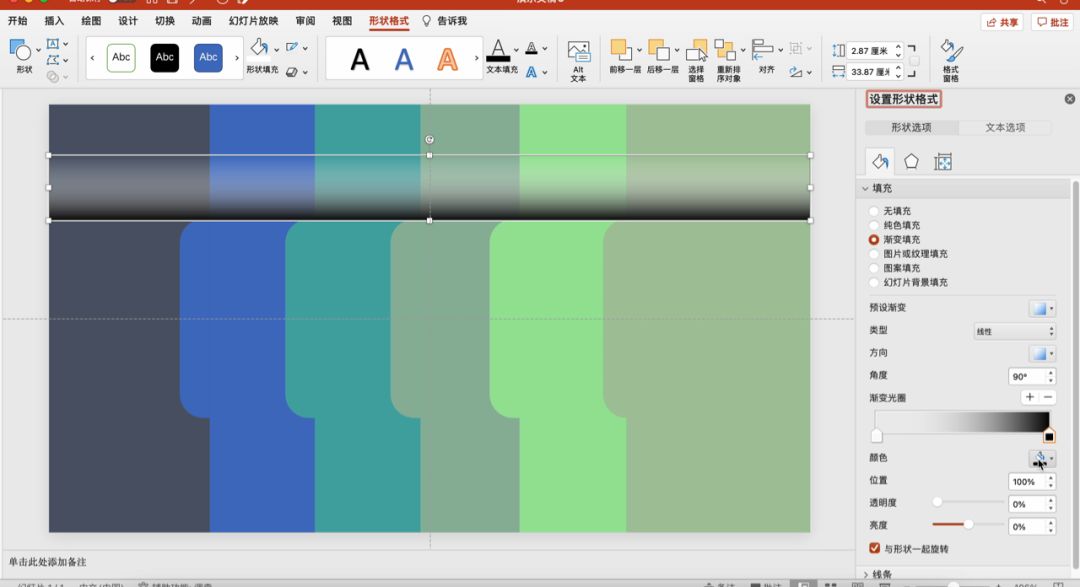Click 前移一层 bring forward icon
The image size is (1080, 587).
(x=621, y=50)
